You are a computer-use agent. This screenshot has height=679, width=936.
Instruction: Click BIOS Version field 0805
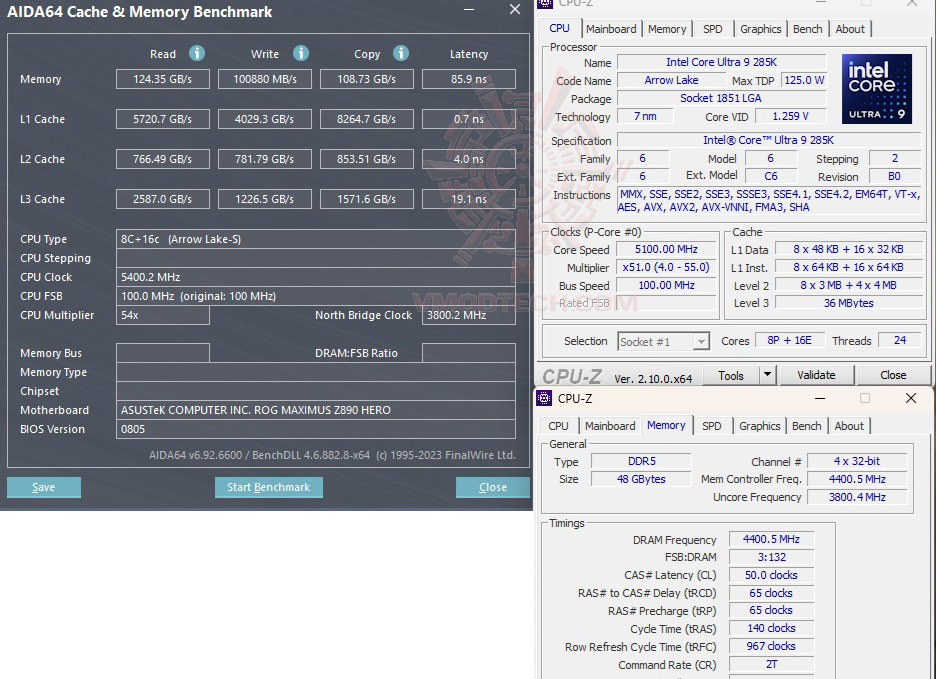316,429
